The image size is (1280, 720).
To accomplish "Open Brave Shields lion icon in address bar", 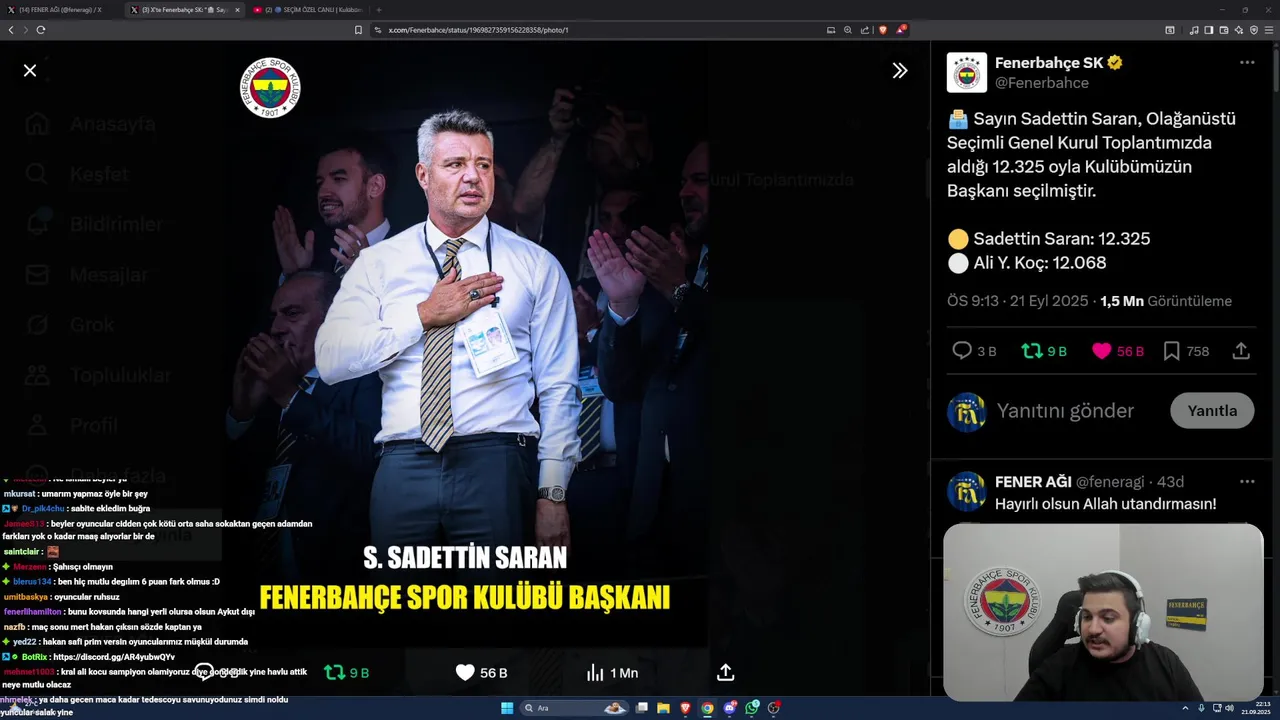I will (882, 30).
